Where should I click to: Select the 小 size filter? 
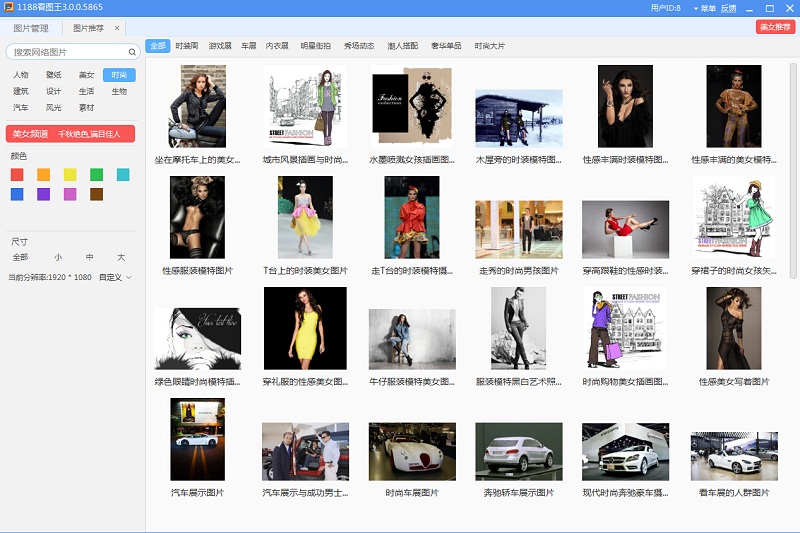pos(58,257)
